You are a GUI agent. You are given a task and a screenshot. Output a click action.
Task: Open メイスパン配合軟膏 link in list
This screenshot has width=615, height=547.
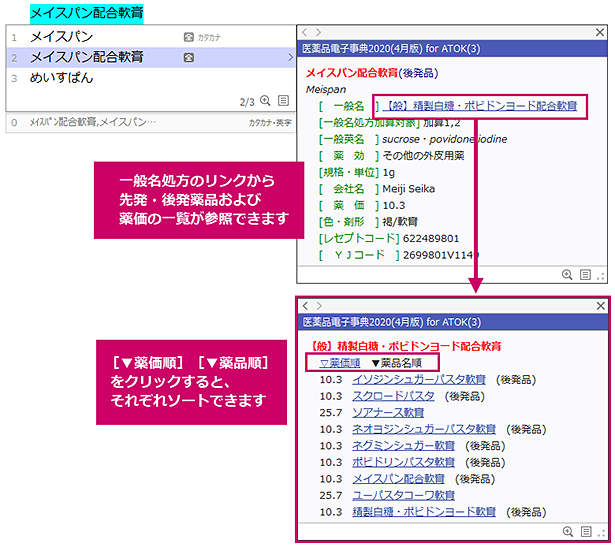pyautogui.click(x=398, y=479)
